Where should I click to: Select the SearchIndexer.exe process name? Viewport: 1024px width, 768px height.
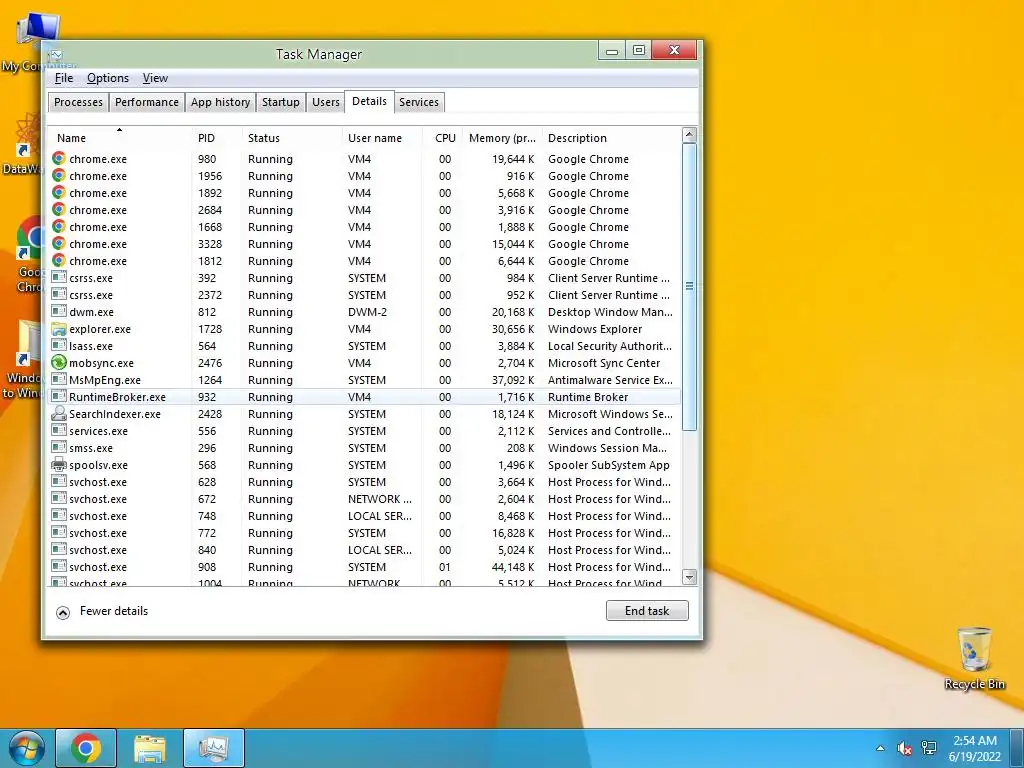115,414
